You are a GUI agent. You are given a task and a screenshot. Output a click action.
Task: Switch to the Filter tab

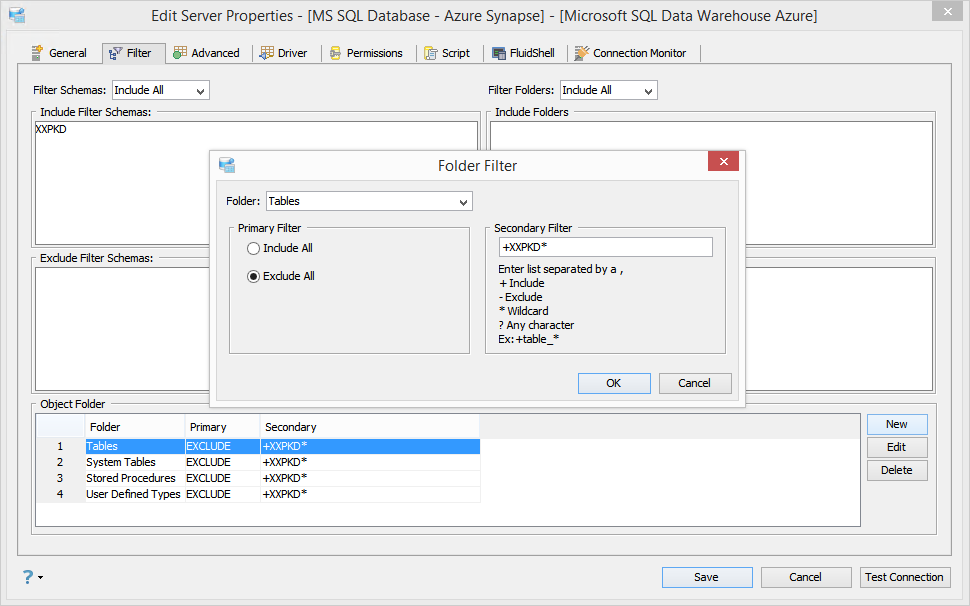pyautogui.click(x=134, y=53)
